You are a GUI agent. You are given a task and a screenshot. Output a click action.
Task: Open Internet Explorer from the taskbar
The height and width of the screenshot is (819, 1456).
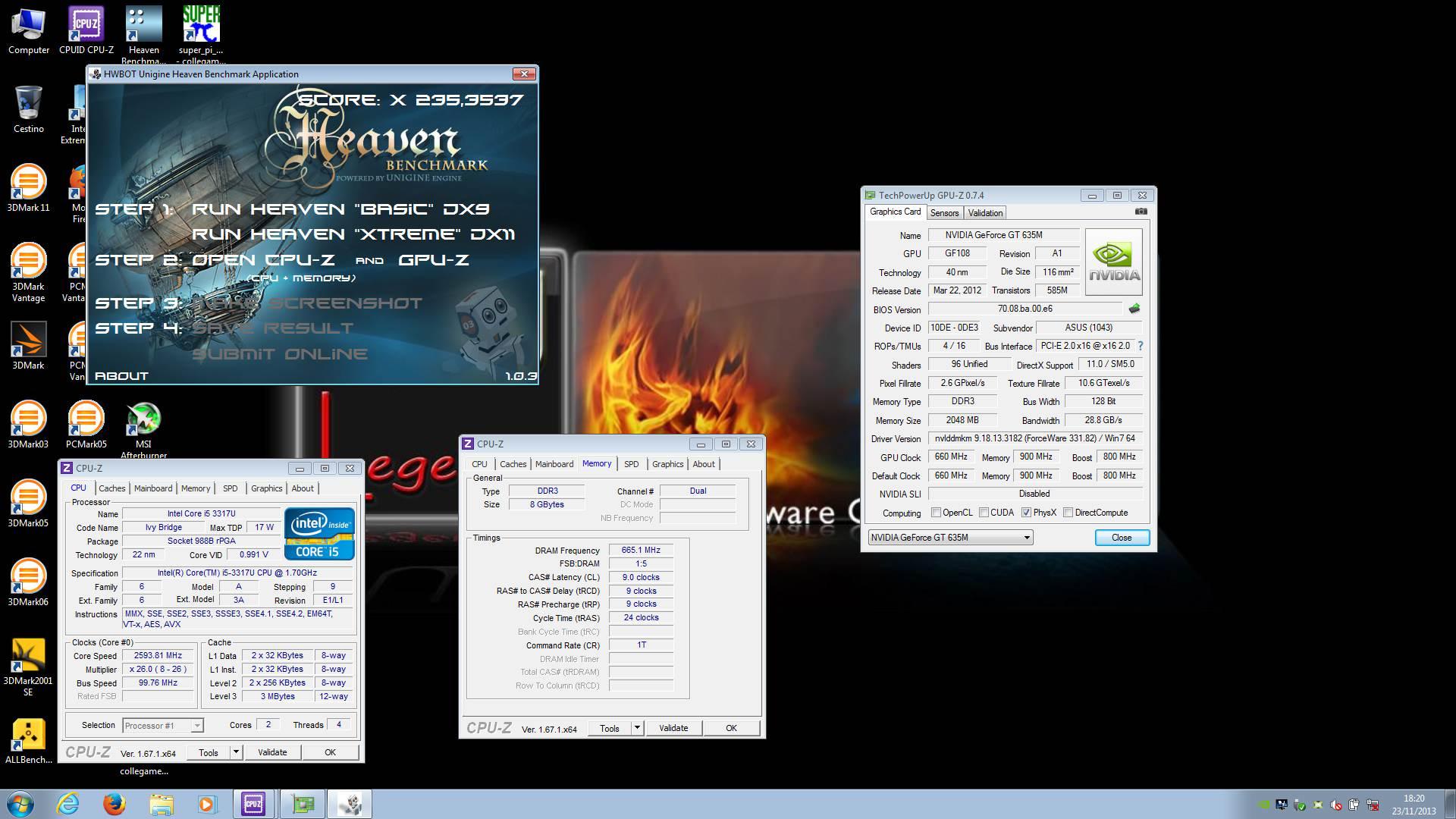[67, 804]
